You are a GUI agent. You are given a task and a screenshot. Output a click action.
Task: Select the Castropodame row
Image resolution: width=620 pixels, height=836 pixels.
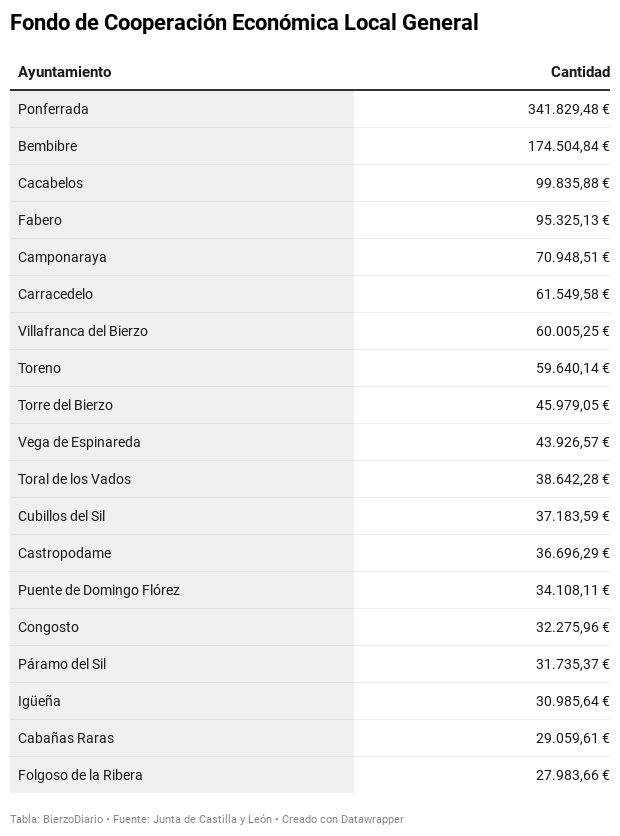pyautogui.click(x=310, y=553)
